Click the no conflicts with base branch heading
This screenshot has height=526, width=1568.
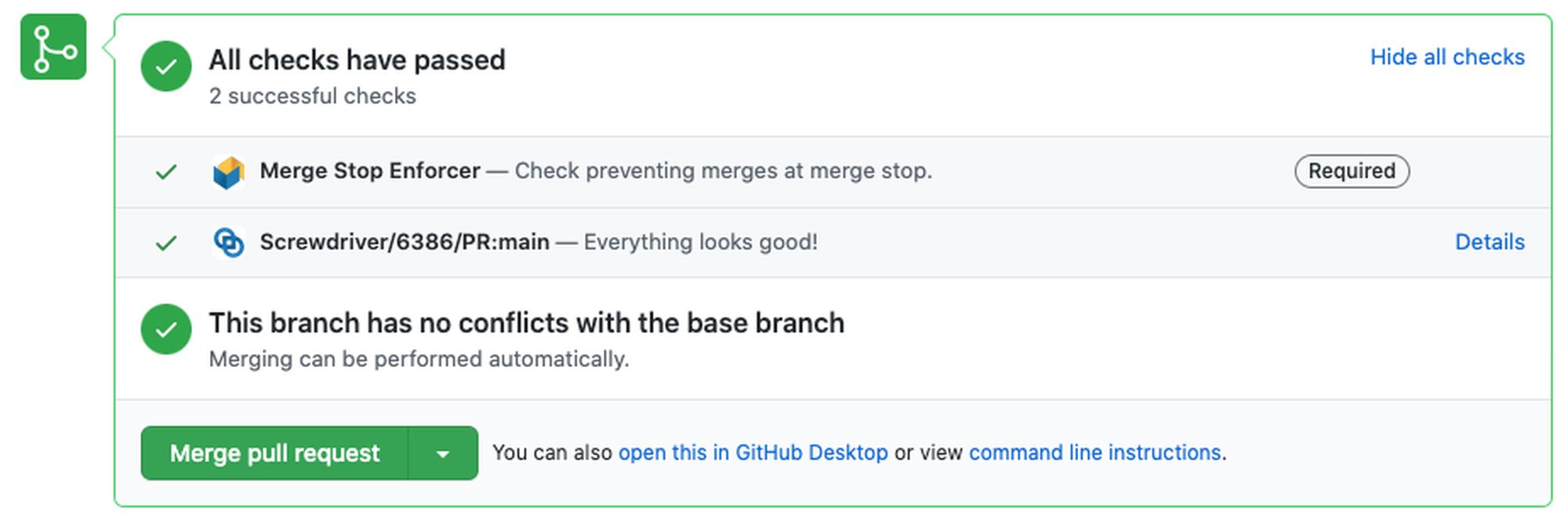[x=527, y=323]
